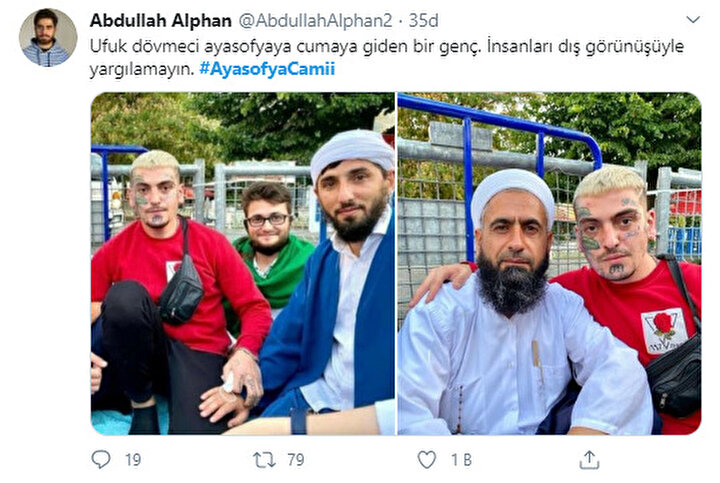Open the tweet options chevron menu
This screenshot has height=483, width=720.
point(692,19)
